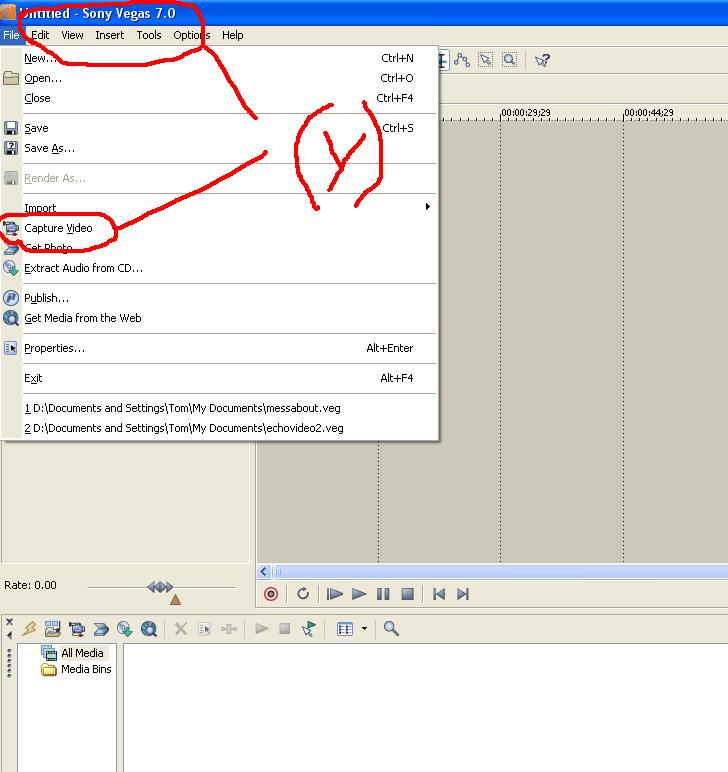Choose Open... from File menu
Viewport: 728px width, 772px height.
(x=219, y=78)
